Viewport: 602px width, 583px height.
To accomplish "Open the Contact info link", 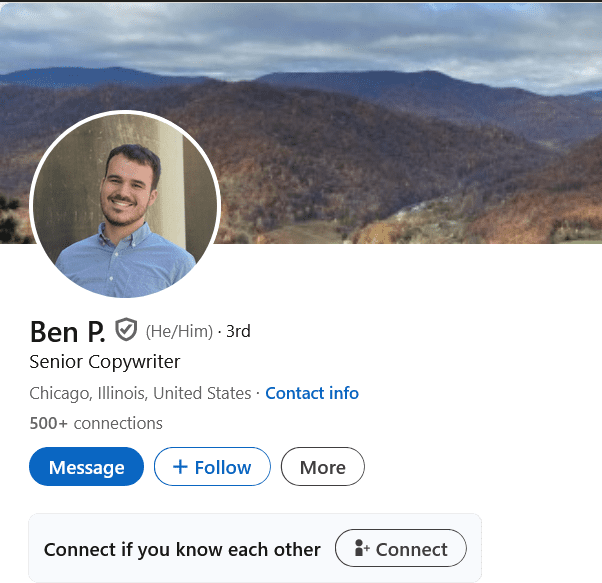I will point(312,393).
